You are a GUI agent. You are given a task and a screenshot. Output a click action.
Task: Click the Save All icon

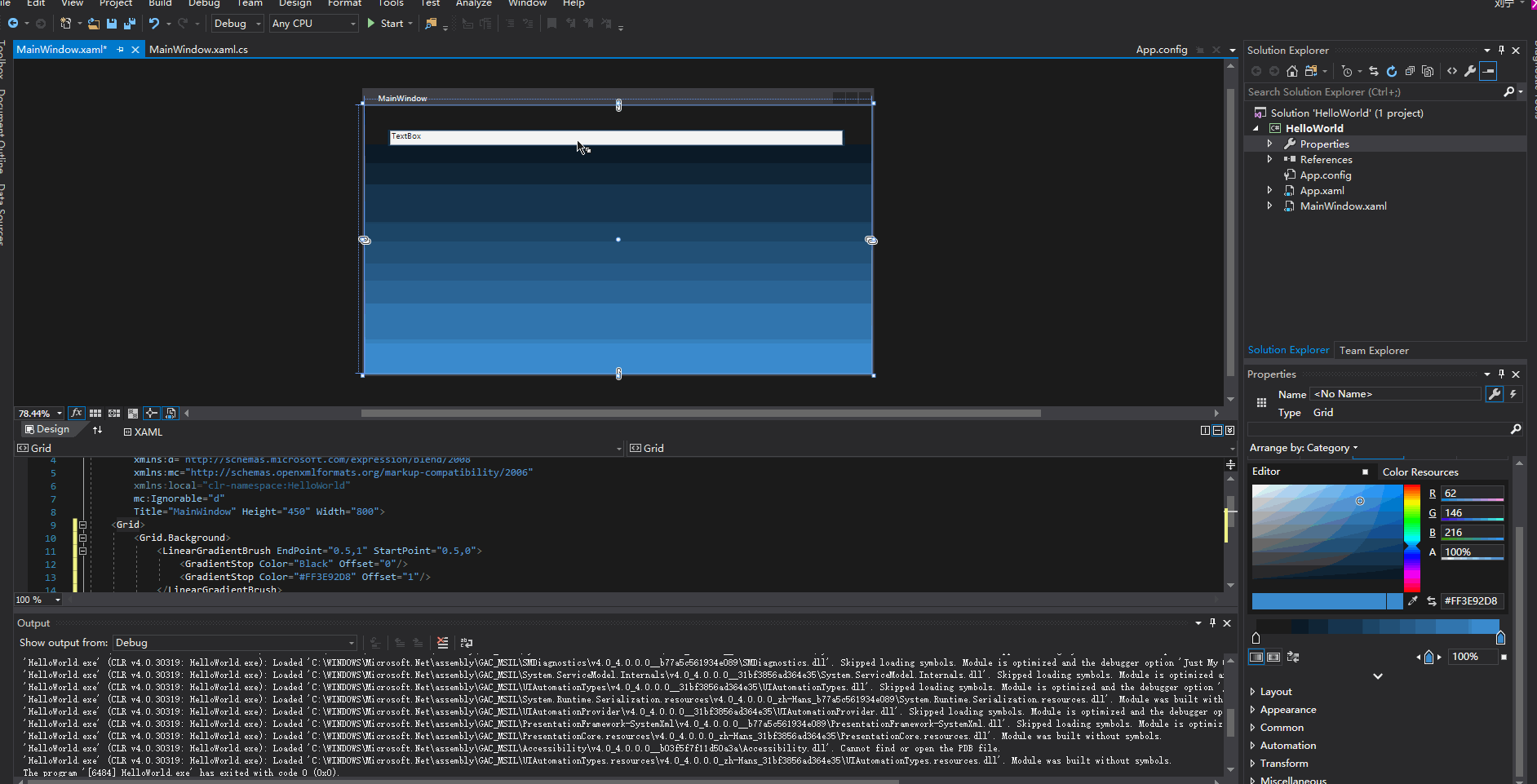click(x=129, y=24)
